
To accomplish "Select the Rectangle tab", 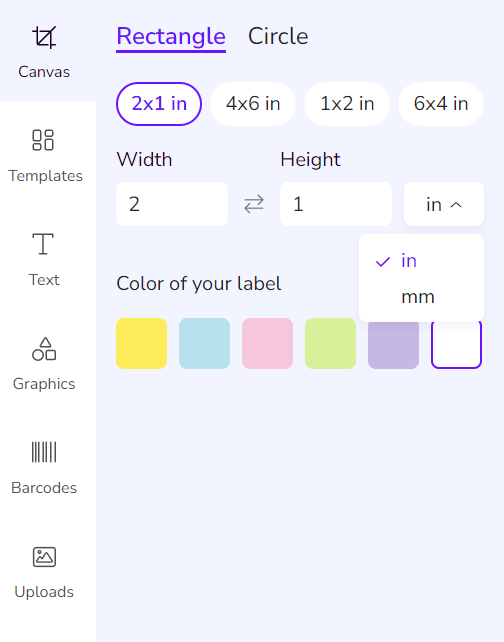I will (x=171, y=38).
